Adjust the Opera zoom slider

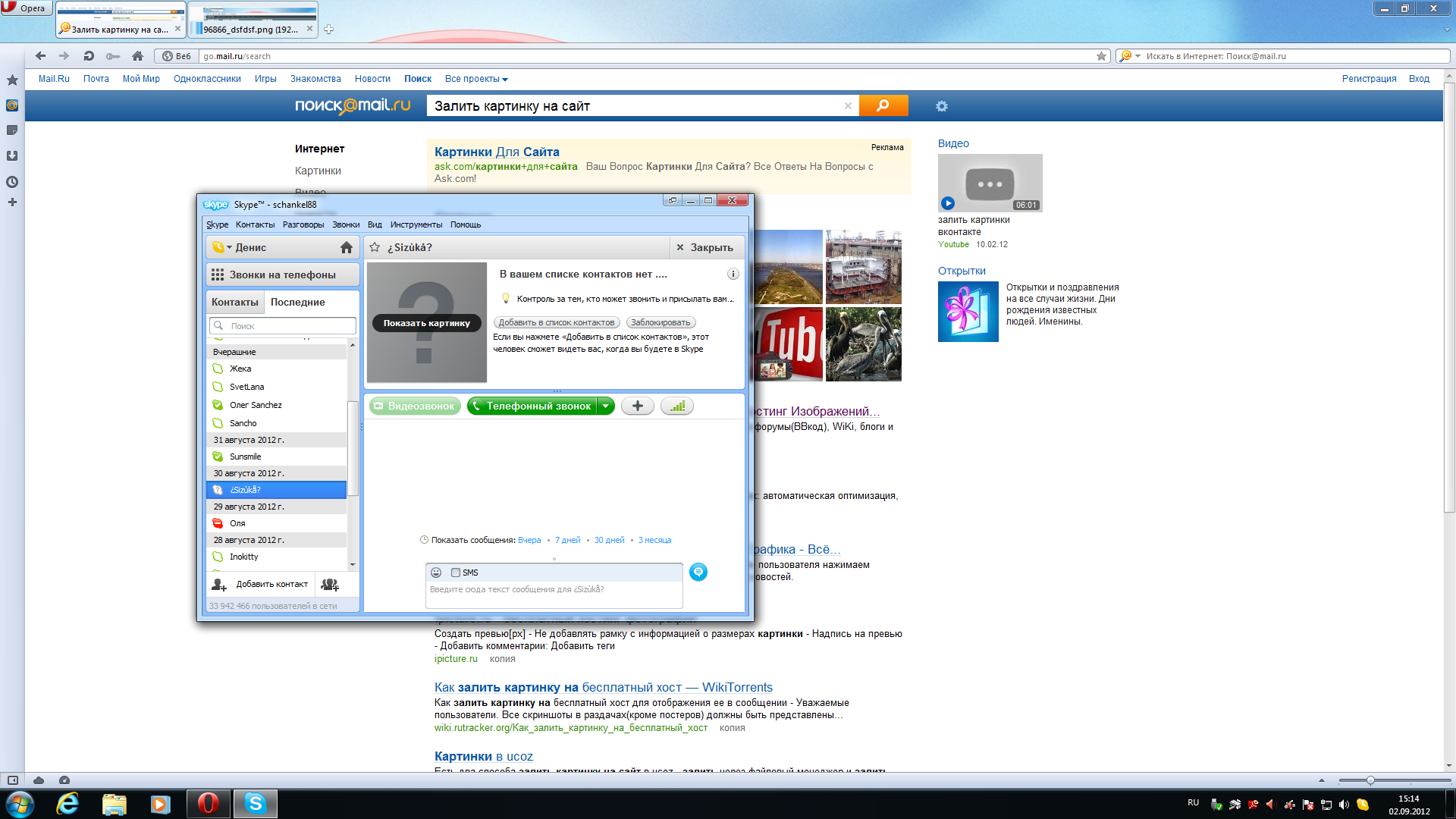tap(1370, 780)
